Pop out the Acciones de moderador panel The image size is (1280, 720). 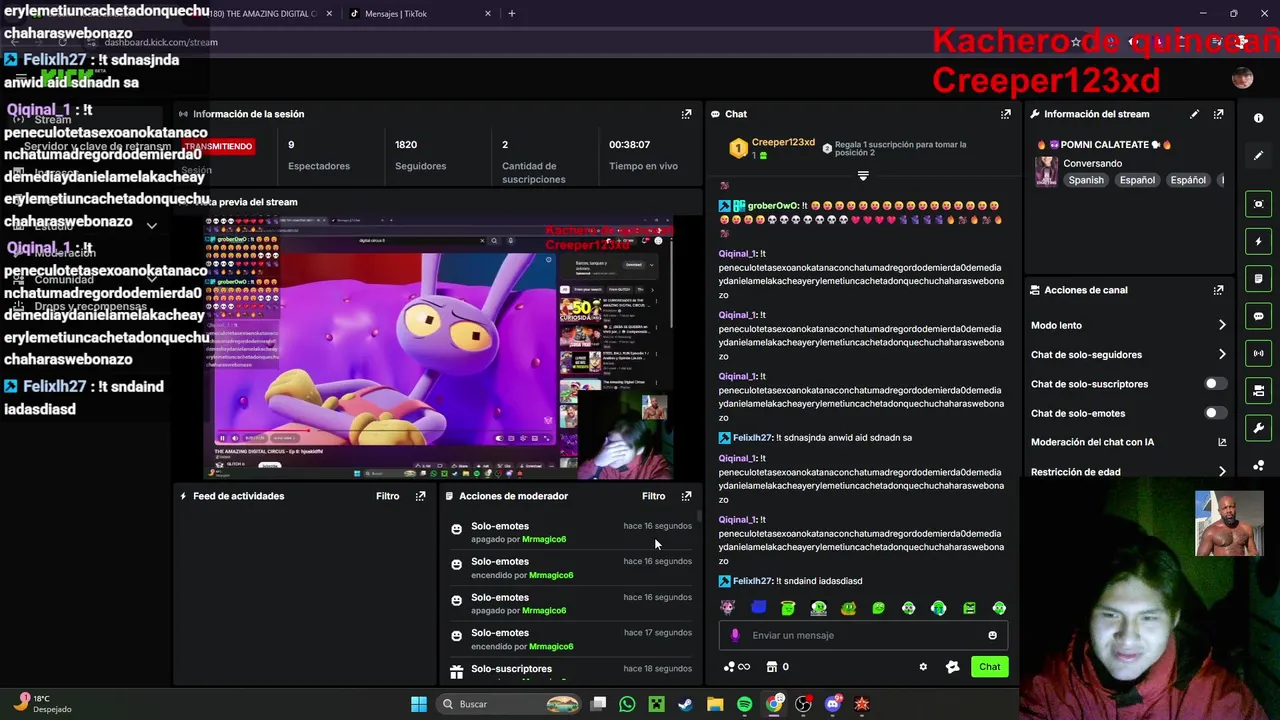(686, 496)
